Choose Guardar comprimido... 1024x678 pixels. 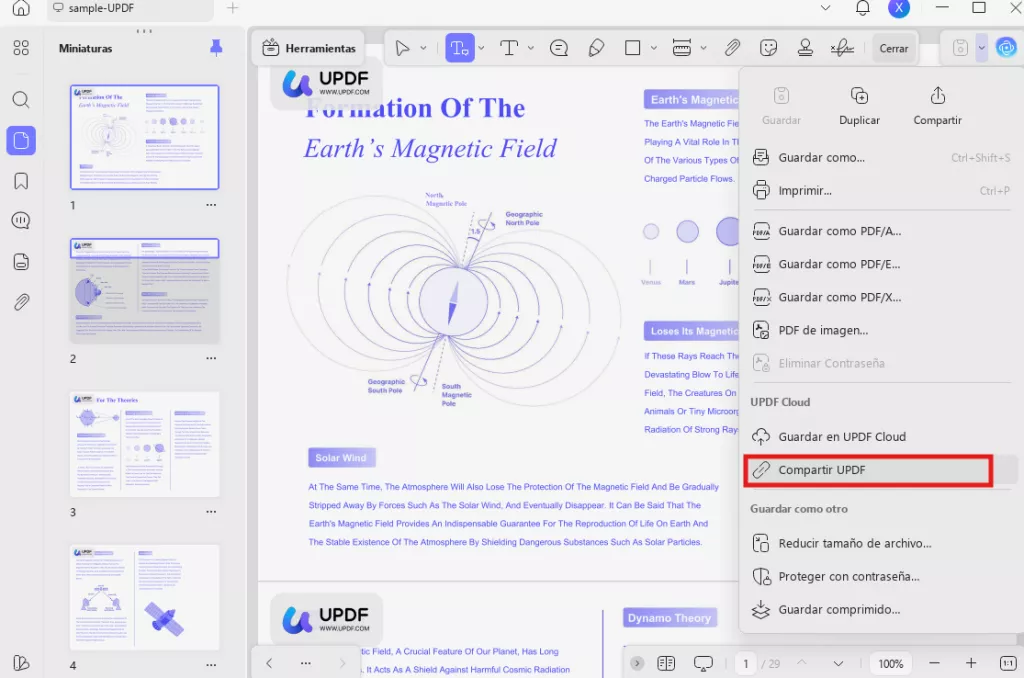[x=881, y=610]
